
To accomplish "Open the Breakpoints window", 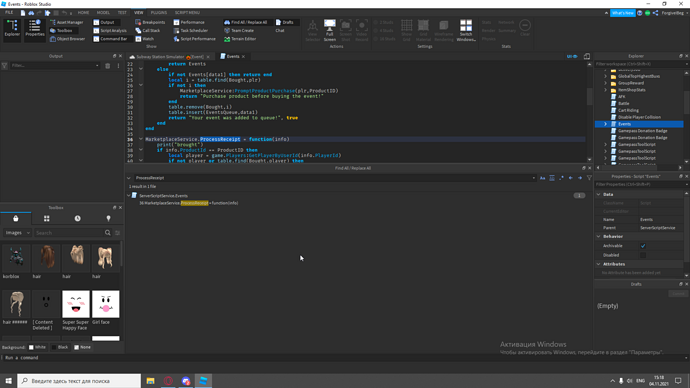I will click(150, 22).
